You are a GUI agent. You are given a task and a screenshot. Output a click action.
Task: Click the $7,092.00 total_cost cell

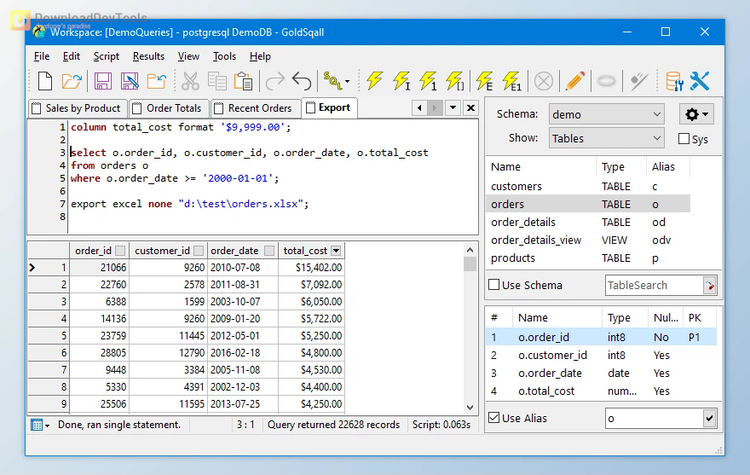[311, 285]
